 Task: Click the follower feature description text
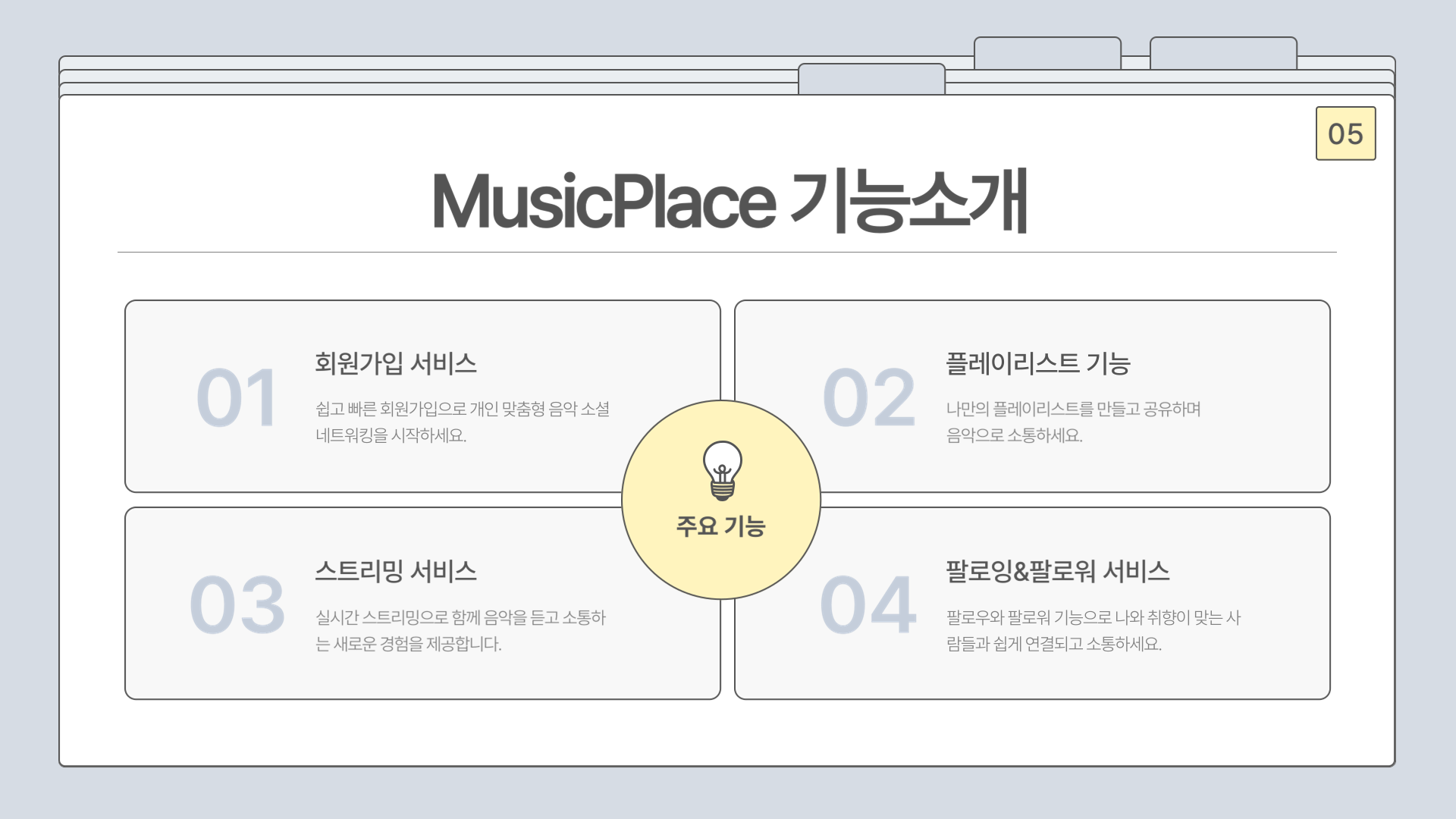click(x=1093, y=630)
